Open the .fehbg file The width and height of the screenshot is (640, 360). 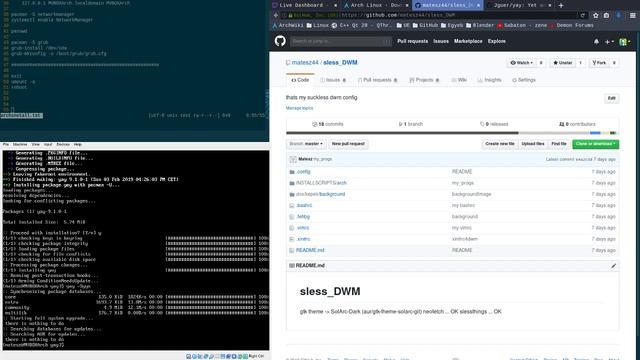tap(303, 217)
